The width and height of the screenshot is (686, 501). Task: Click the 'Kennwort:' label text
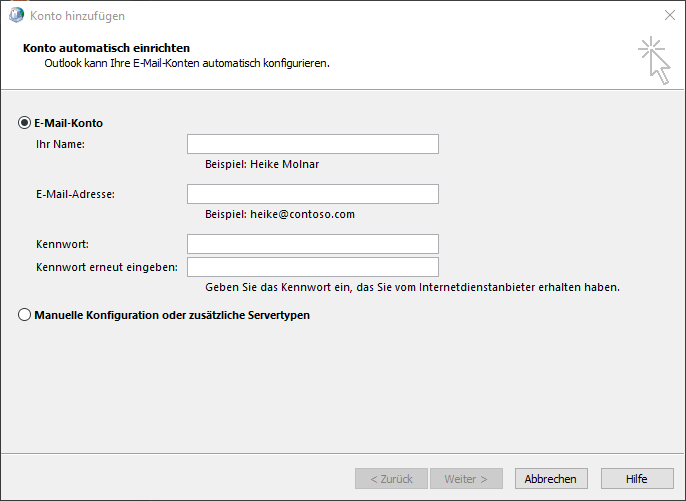coord(63,244)
